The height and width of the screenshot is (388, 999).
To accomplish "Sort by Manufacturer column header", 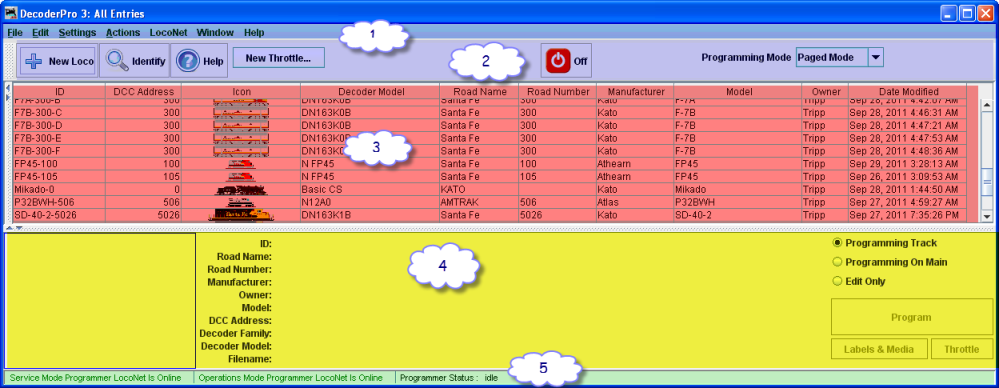I will tap(635, 92).
